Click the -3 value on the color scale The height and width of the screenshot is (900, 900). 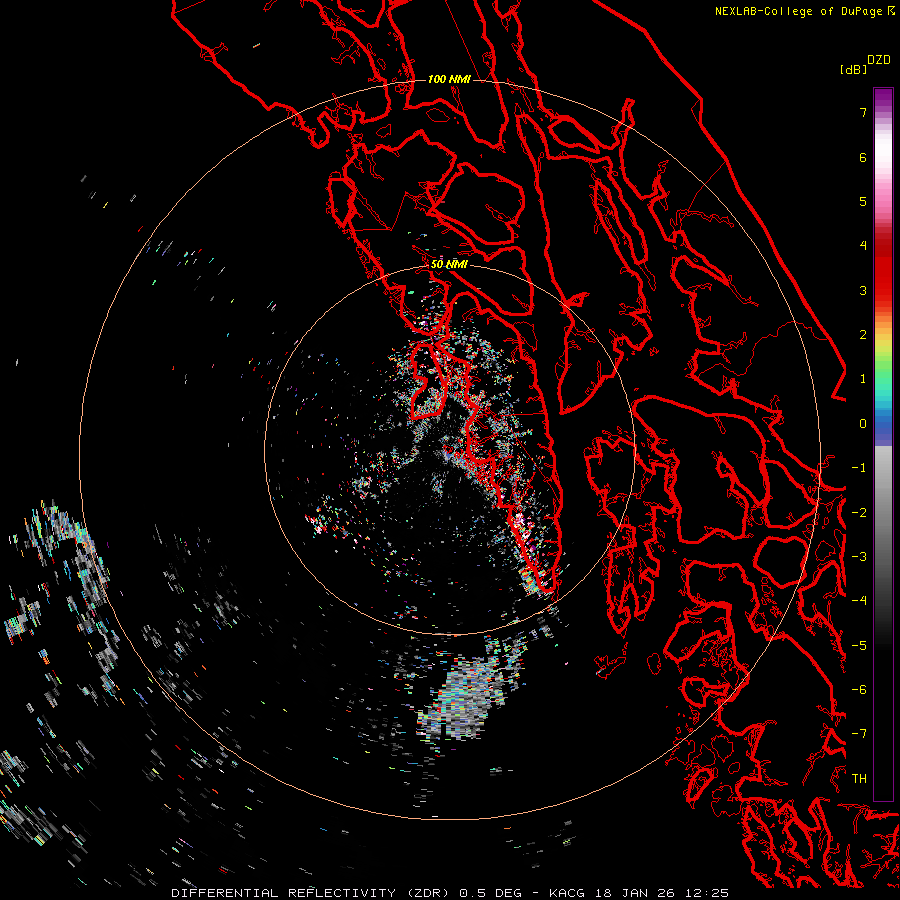coord(859,557)
